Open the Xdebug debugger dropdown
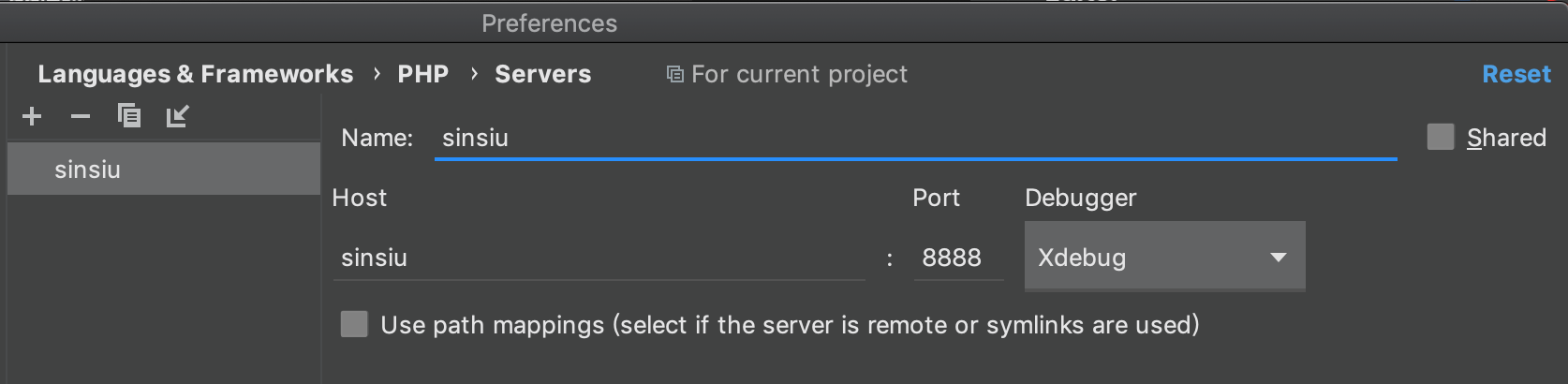The image size is (1568, 384). (1164, 257)
